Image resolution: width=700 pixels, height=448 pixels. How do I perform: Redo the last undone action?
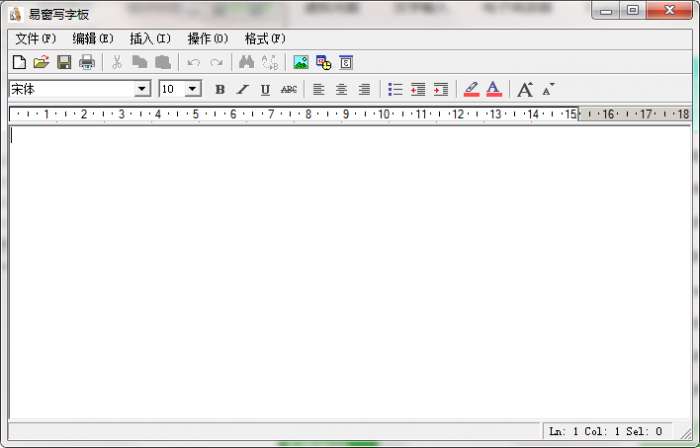pyautogui.click(x=217, y=62)
